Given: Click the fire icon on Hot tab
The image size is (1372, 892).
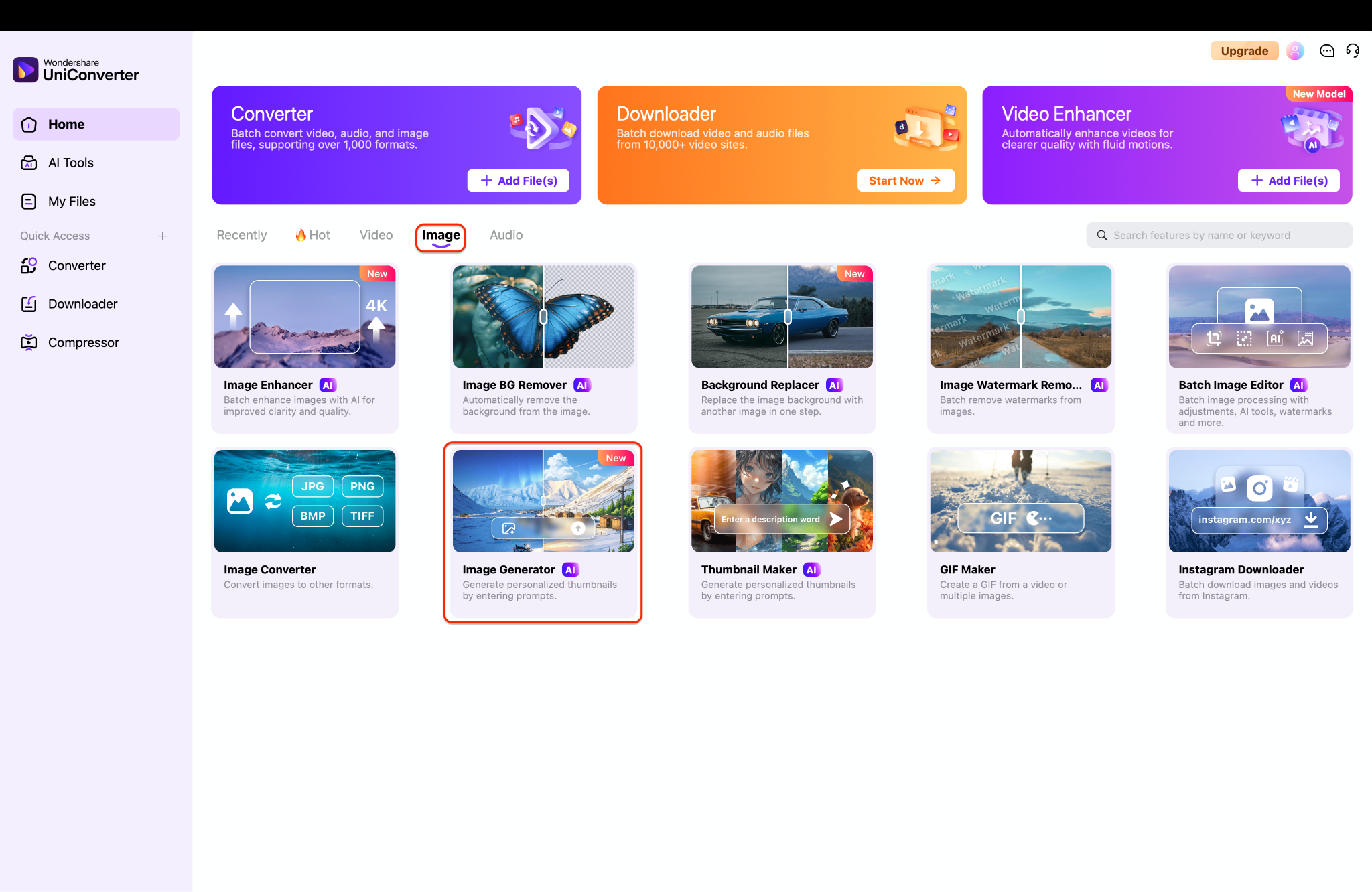Looking at the screenshot, I should coord(301,235).
